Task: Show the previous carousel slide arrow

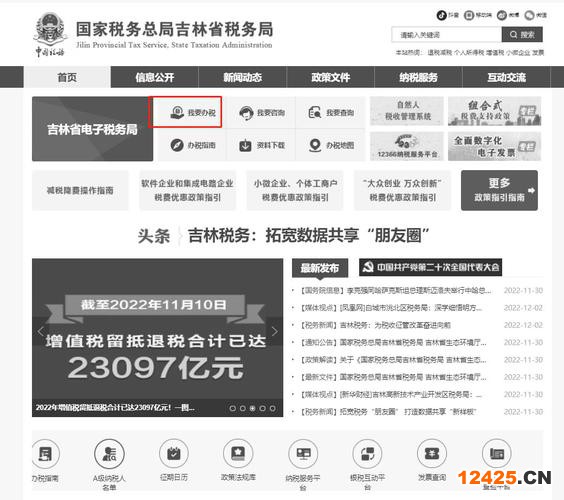Action: [x=41, y=331]
